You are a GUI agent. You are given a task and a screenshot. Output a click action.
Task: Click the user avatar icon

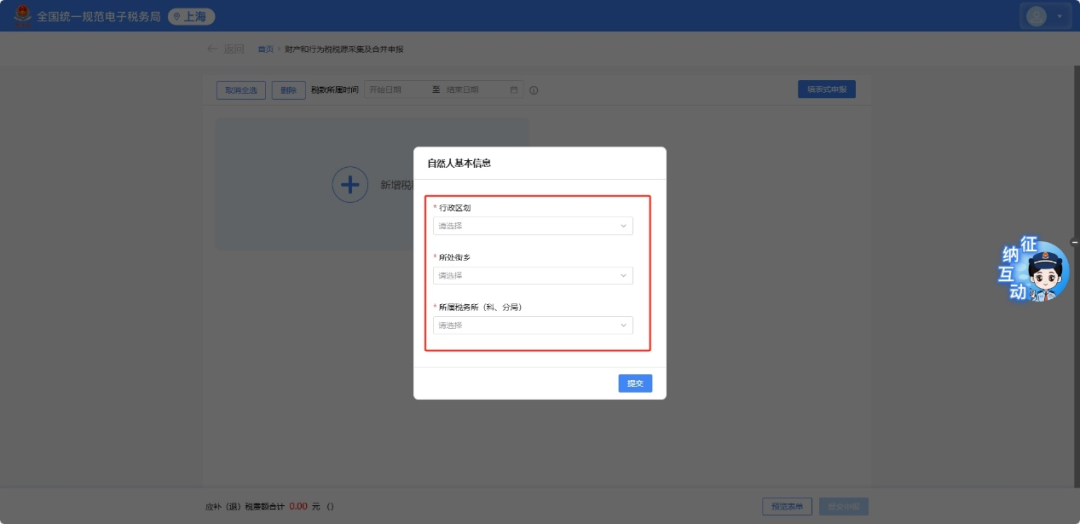(x=1037, y=16)
